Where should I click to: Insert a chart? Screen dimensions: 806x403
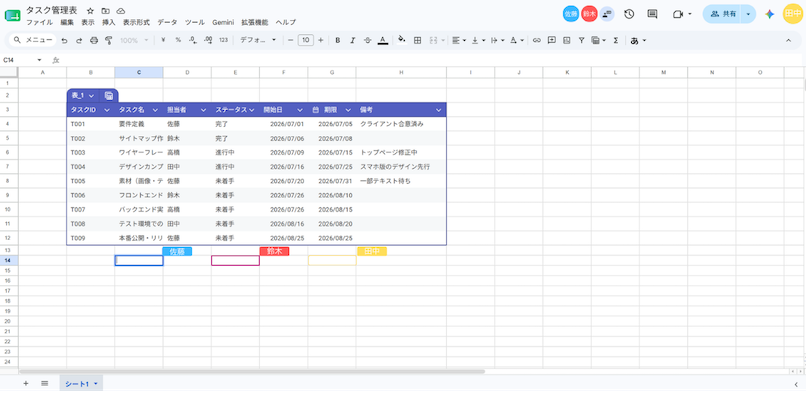coord(566,40)
